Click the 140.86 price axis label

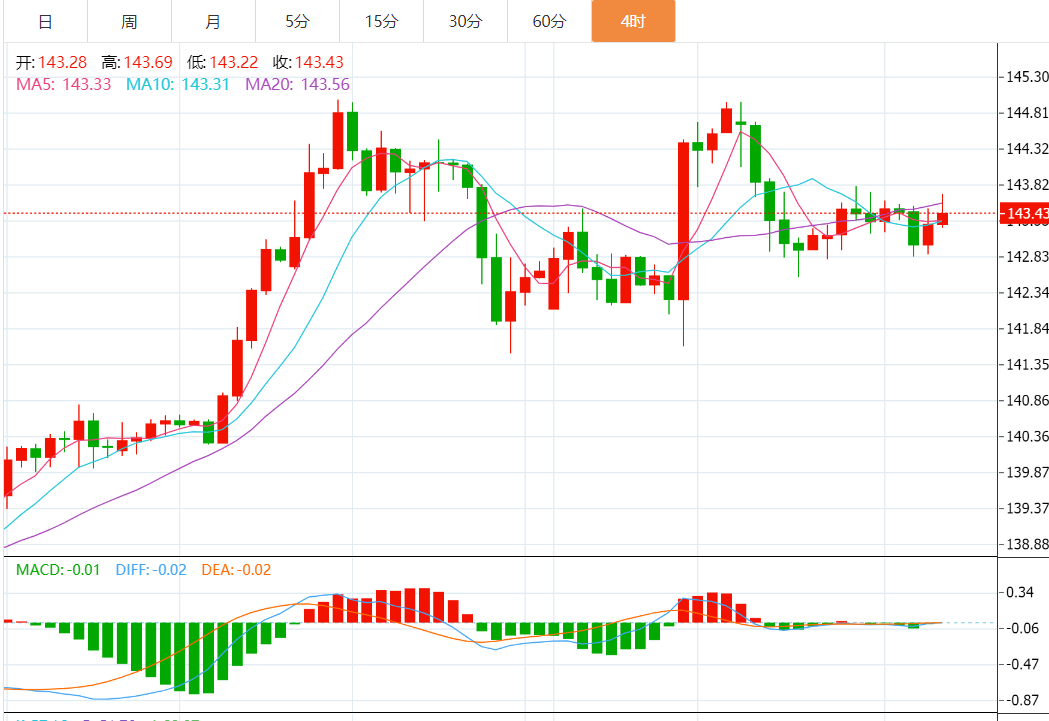pyautogui.click(x=1027, y=401)
